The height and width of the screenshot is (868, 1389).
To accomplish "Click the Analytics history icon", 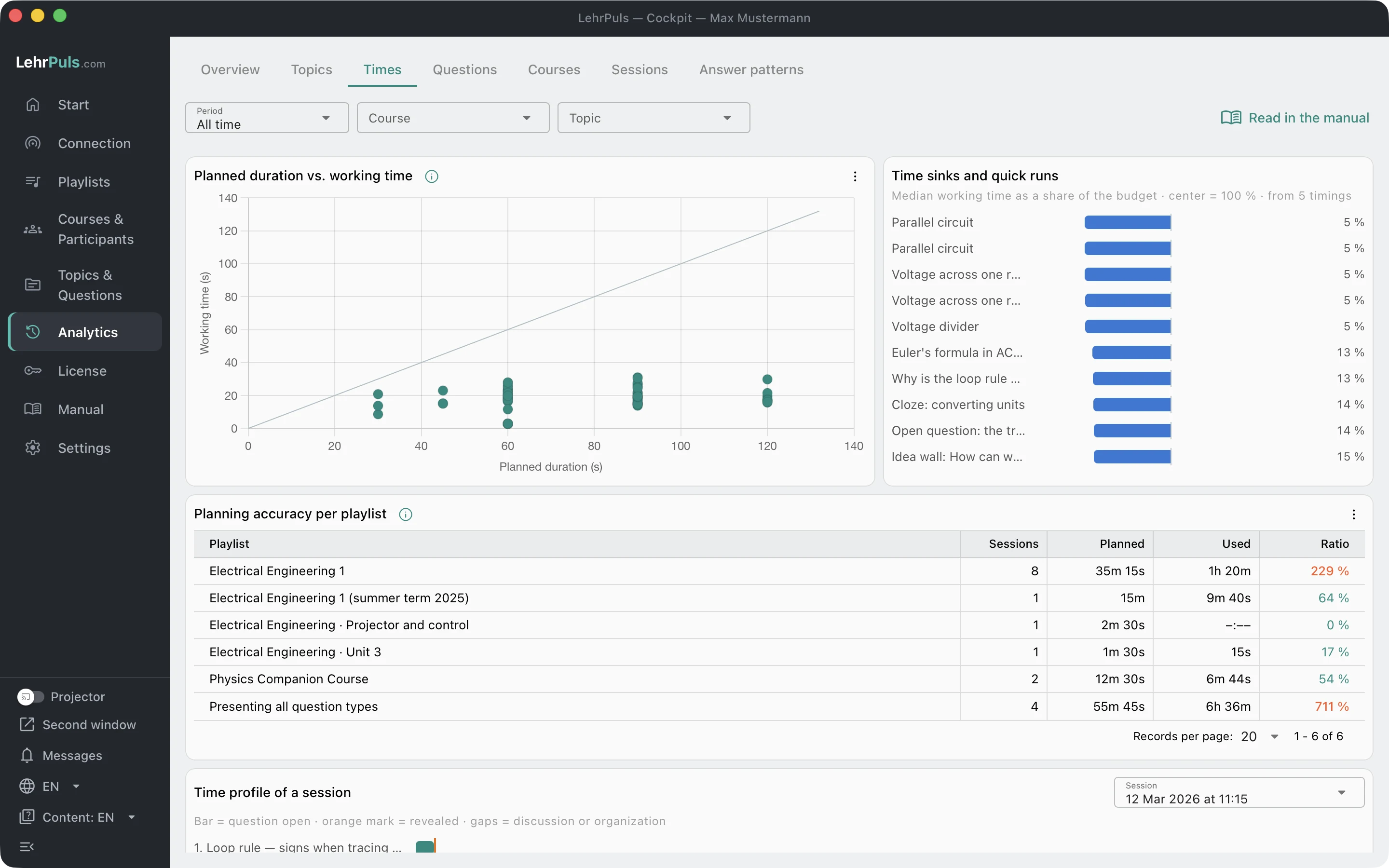I will point(33,332).
